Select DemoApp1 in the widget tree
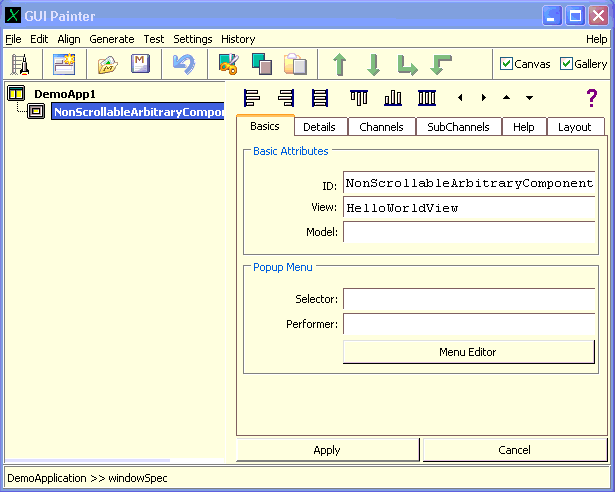The width and height of the screenshot is (615, 492). click(65, 94)
